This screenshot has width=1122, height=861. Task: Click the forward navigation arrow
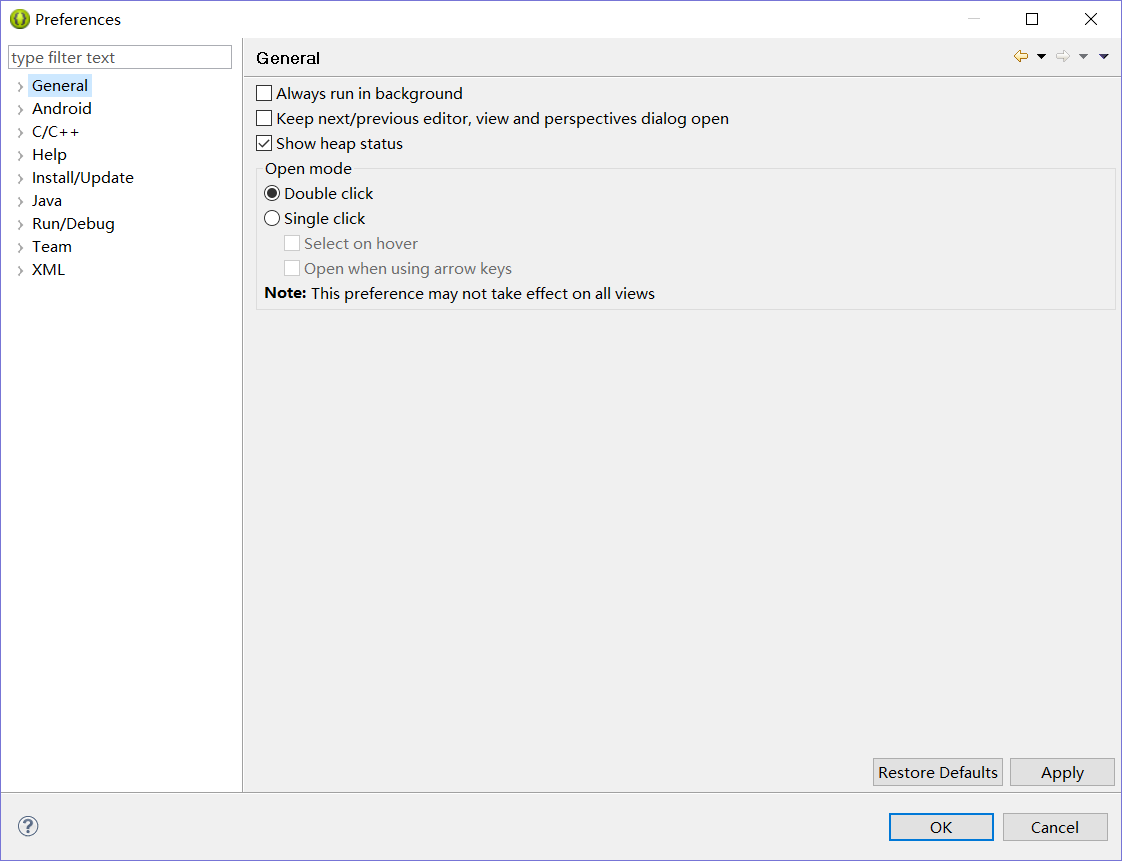click(1063, 56)
